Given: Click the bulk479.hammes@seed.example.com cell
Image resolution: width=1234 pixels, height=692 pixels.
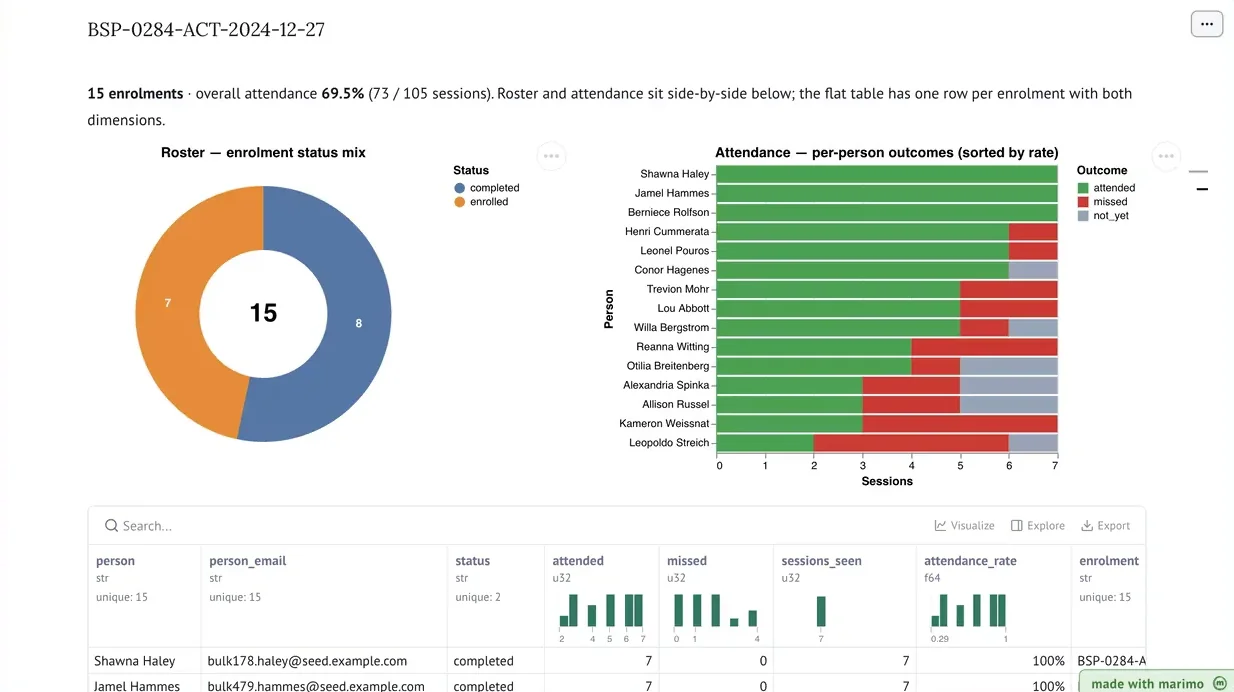Looking at the screenshot, I should (x=316, y=686).
